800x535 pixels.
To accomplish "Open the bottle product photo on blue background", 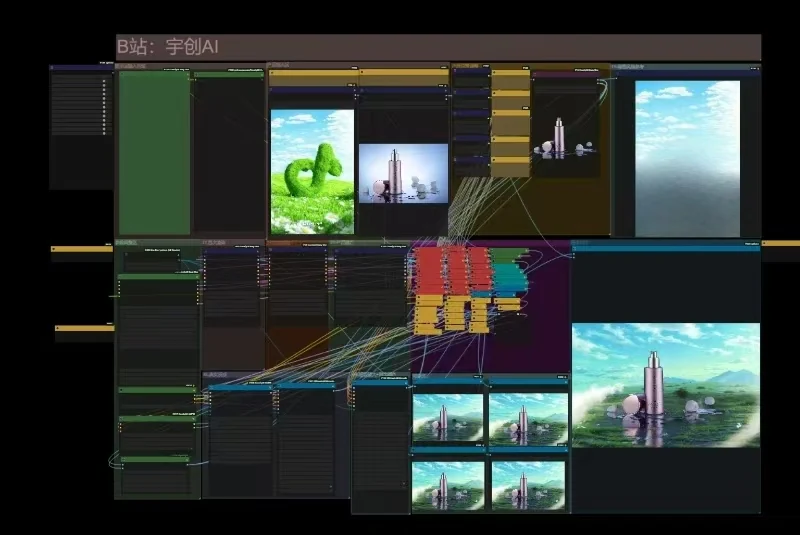I will (x=404, y=173).
